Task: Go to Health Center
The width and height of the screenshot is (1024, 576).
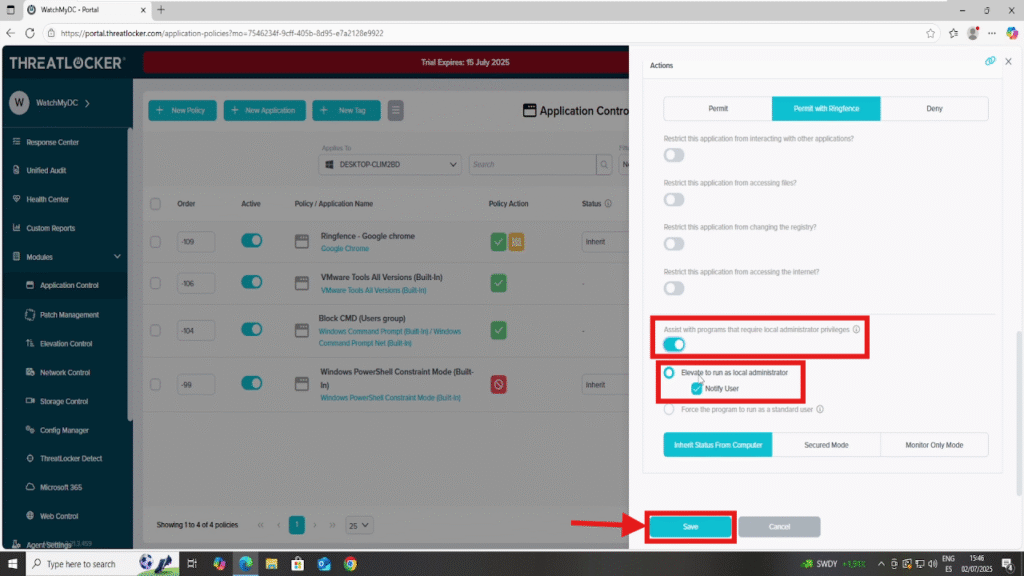Action: pyautogui.click(x=47, y=199)
